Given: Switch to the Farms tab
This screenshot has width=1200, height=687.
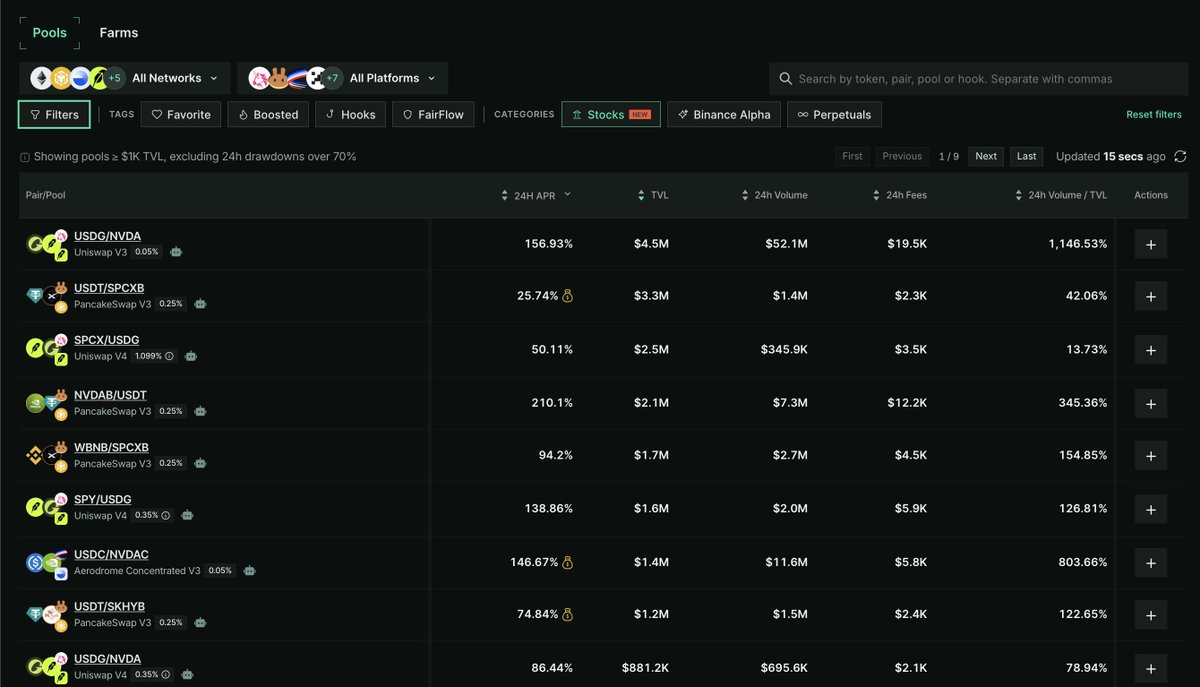Looking at the screenshot, I should tap(119, 33).
